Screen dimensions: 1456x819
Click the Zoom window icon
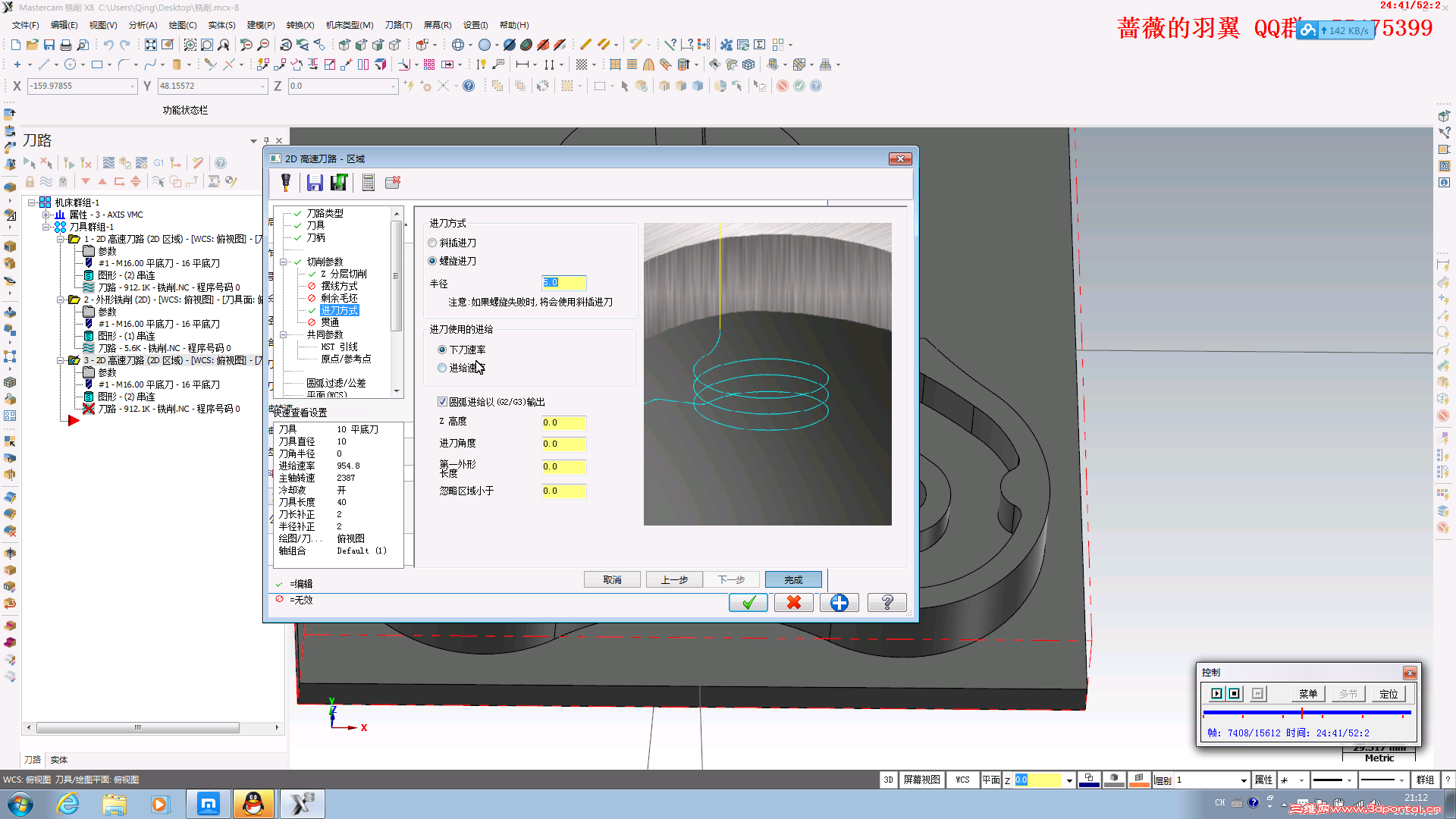click(x=190, y=45)
